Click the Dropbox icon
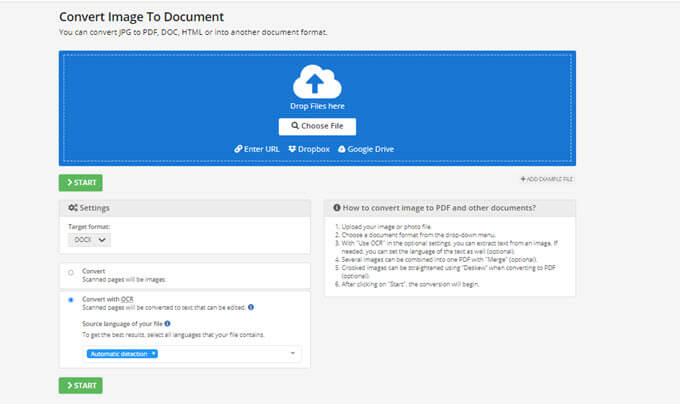 pos(292,149)
